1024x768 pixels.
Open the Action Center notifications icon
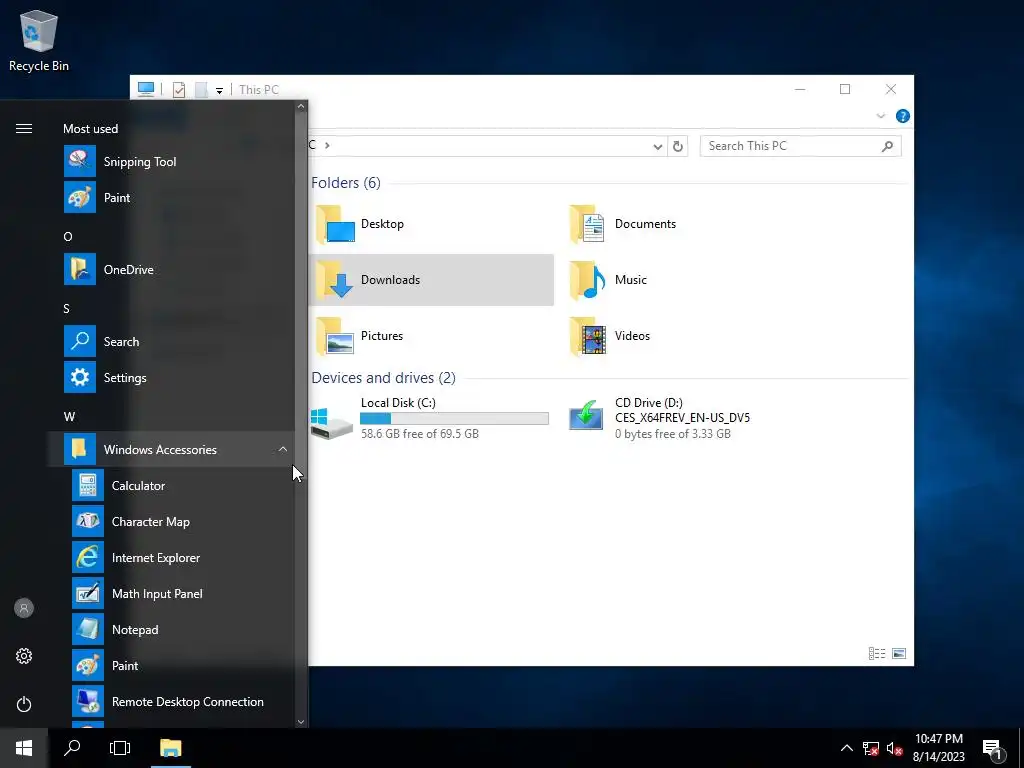[x=992, y=748]
